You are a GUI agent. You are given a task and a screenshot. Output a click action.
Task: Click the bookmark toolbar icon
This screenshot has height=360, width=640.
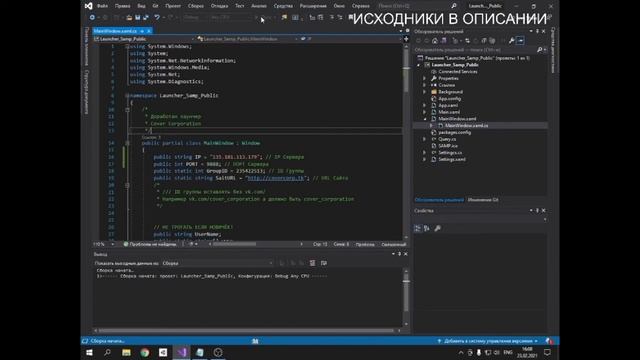point(351,18)
